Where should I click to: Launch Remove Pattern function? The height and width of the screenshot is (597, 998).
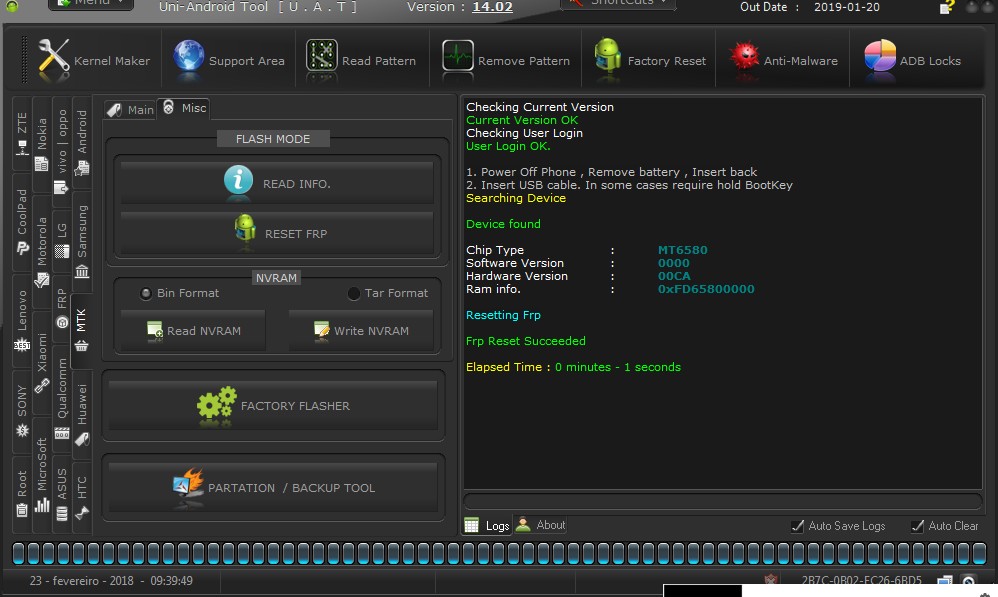tap(506, 60)
